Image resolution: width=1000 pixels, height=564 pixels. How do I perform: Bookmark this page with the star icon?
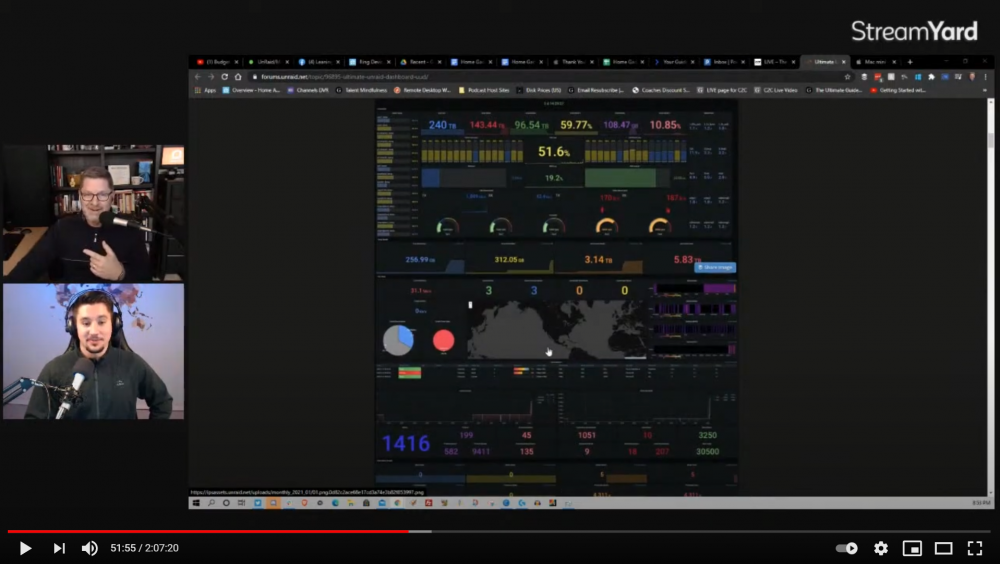tap(848, 77)
